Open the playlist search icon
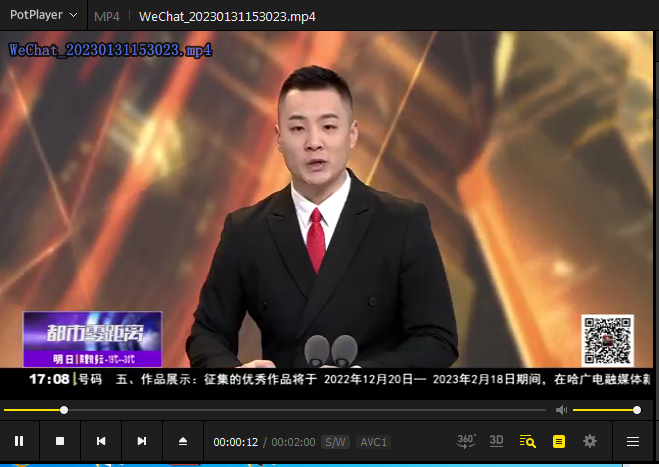Screen dimensions: 659x467 [x=528, y=441]
